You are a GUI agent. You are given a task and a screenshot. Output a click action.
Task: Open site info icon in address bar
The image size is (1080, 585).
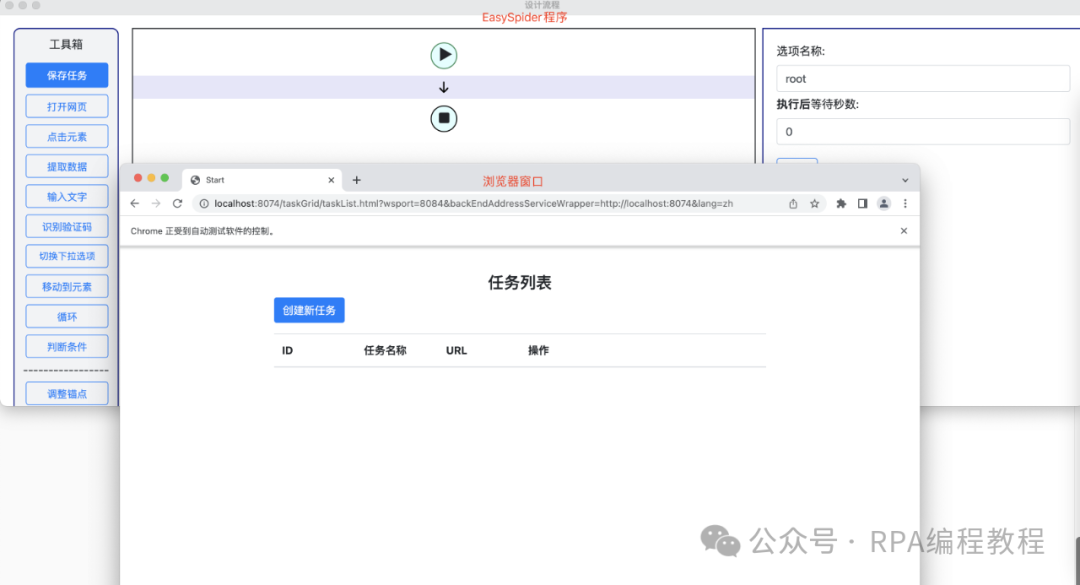(204, 203)
